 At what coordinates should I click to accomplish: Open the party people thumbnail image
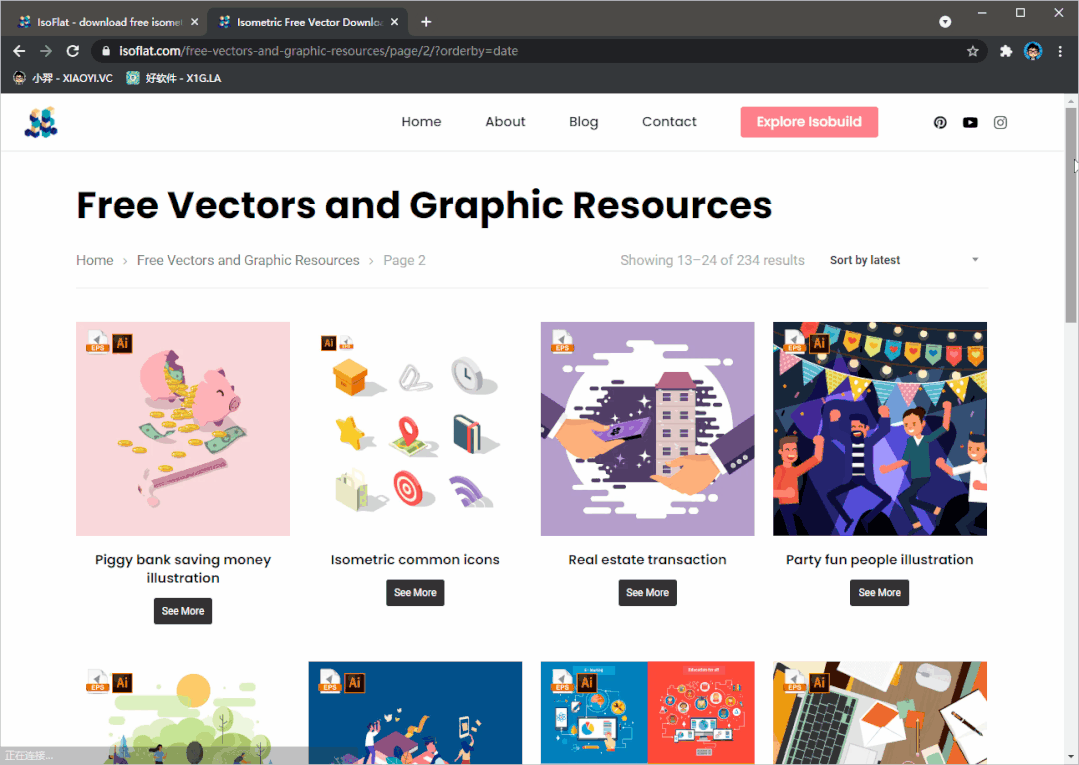tap(879, 429)
